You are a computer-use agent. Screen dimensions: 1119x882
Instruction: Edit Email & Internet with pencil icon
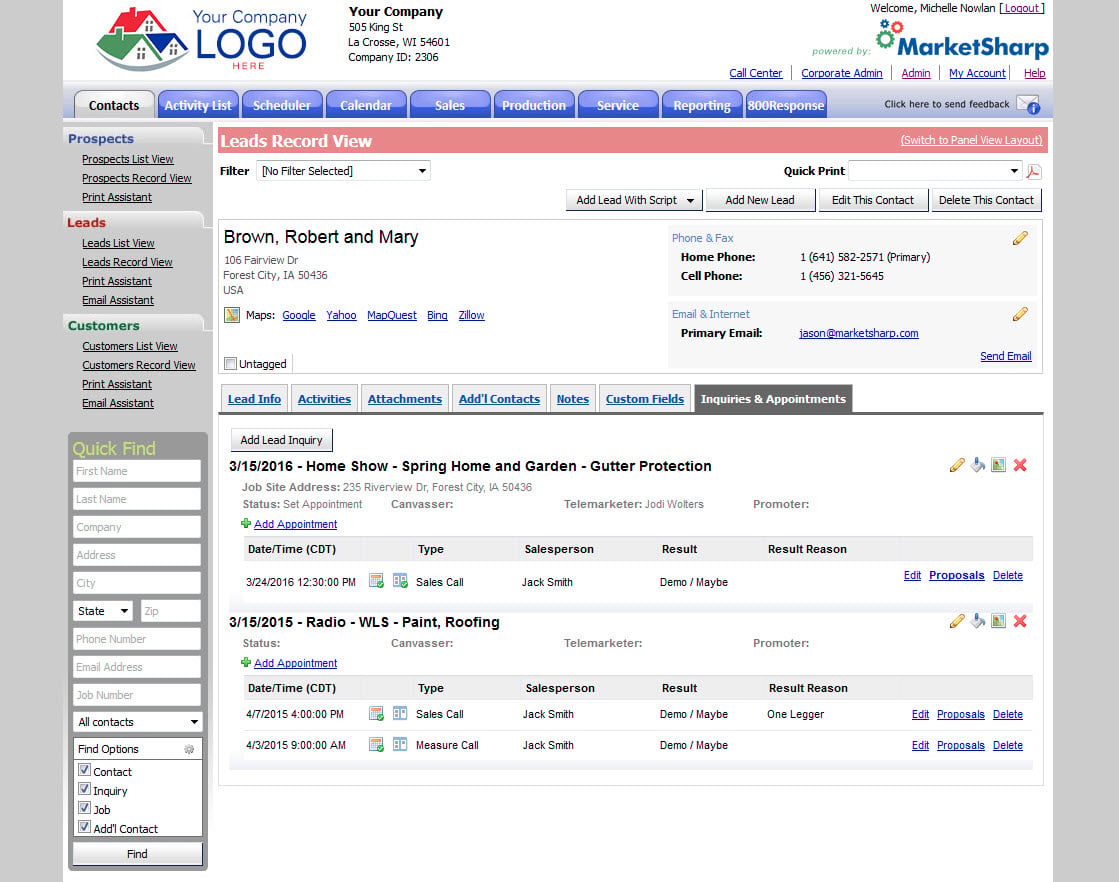coord(1020,314)
